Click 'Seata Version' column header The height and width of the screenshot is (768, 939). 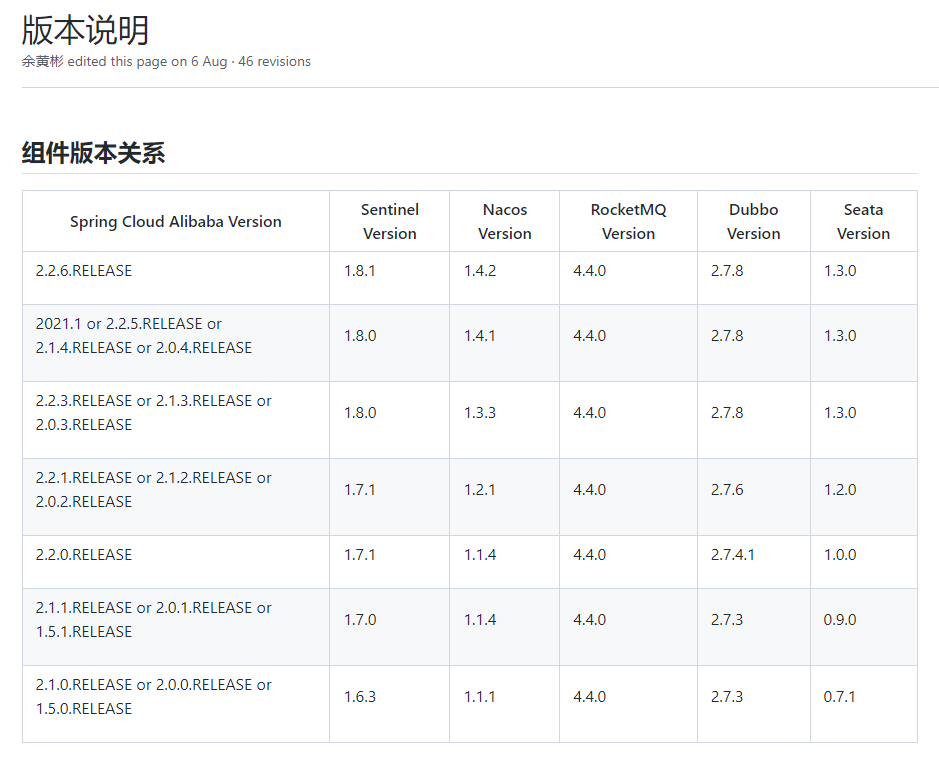(x=864, y=222)
